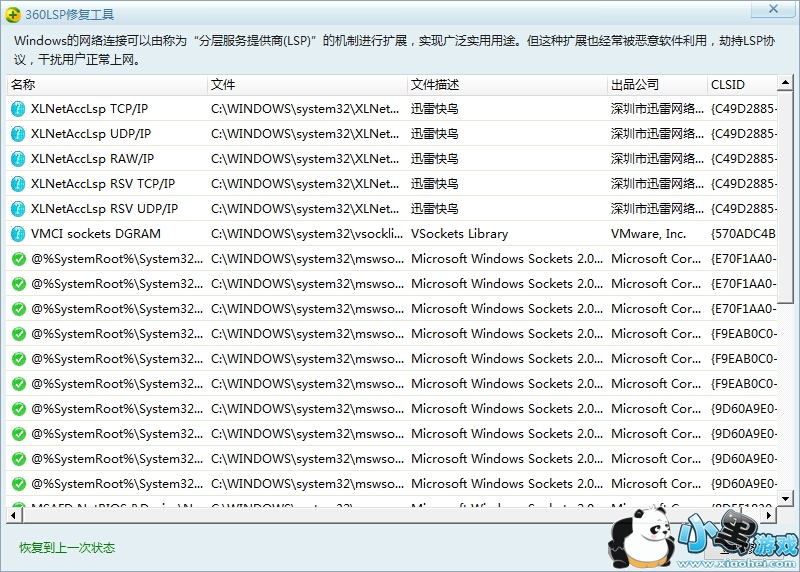Click the 迅雷快鸟 description in the XLNetAccLsp RSV UDP/IP row
The image size is (800, 572).
(x=435, y=209)
